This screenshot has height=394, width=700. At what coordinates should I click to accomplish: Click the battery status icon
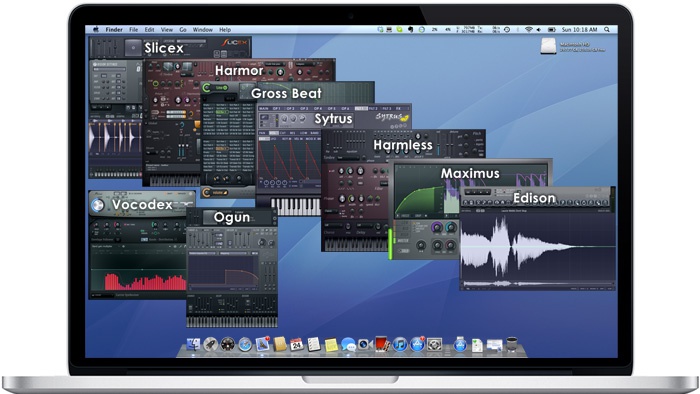point(552,29)
